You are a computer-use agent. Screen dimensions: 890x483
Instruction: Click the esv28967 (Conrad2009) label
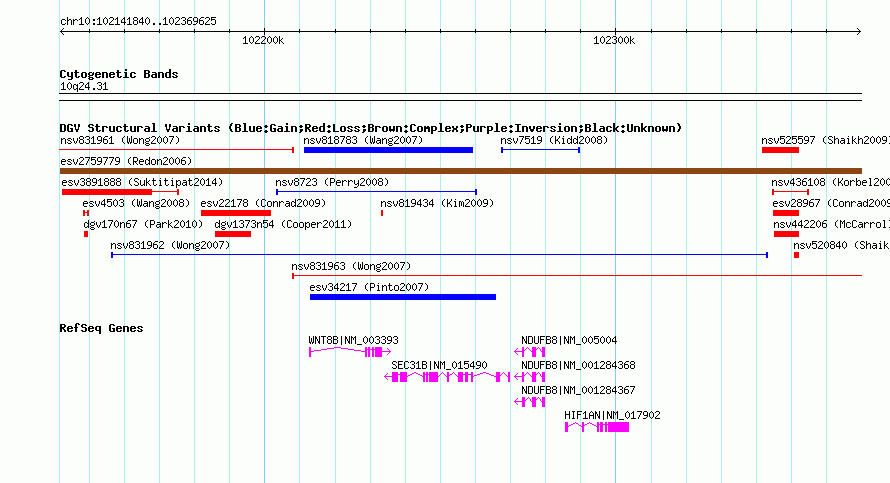831,203
